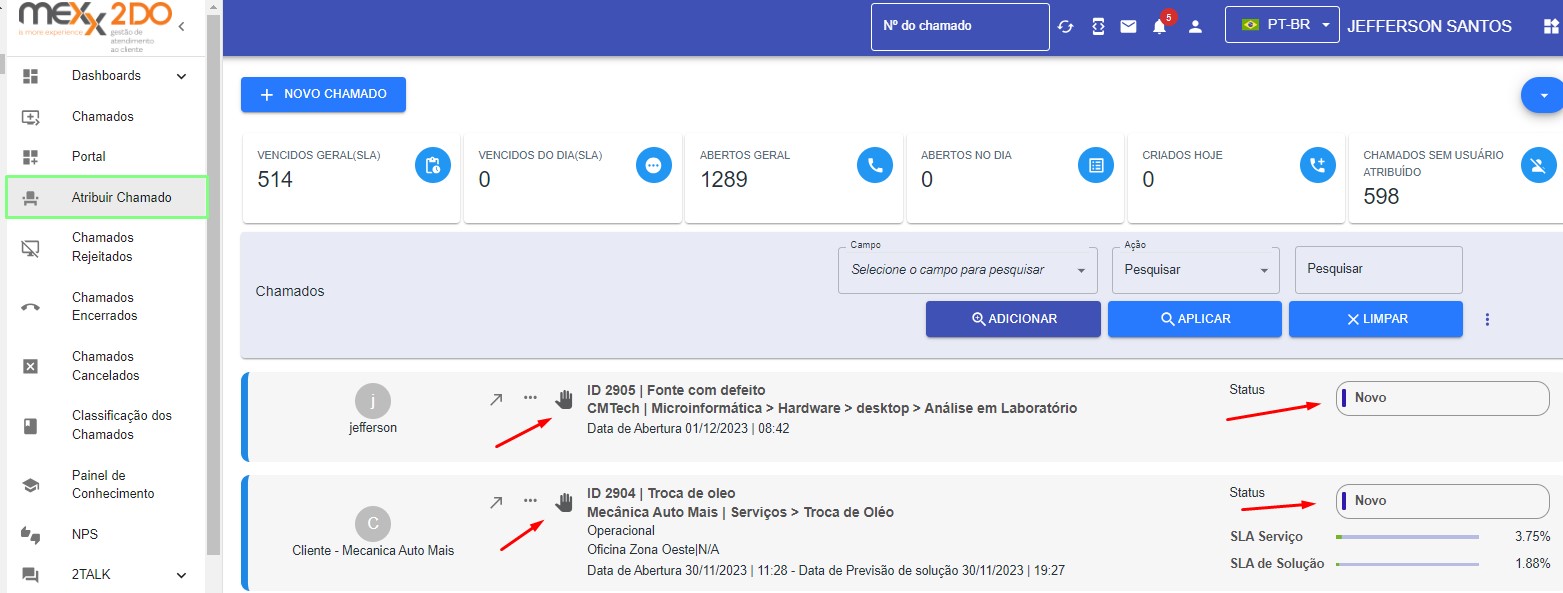Click the hand icon on ticket ID 2905
The height and width of the screenshot is (593, 1563).
[x=565, y=399]
